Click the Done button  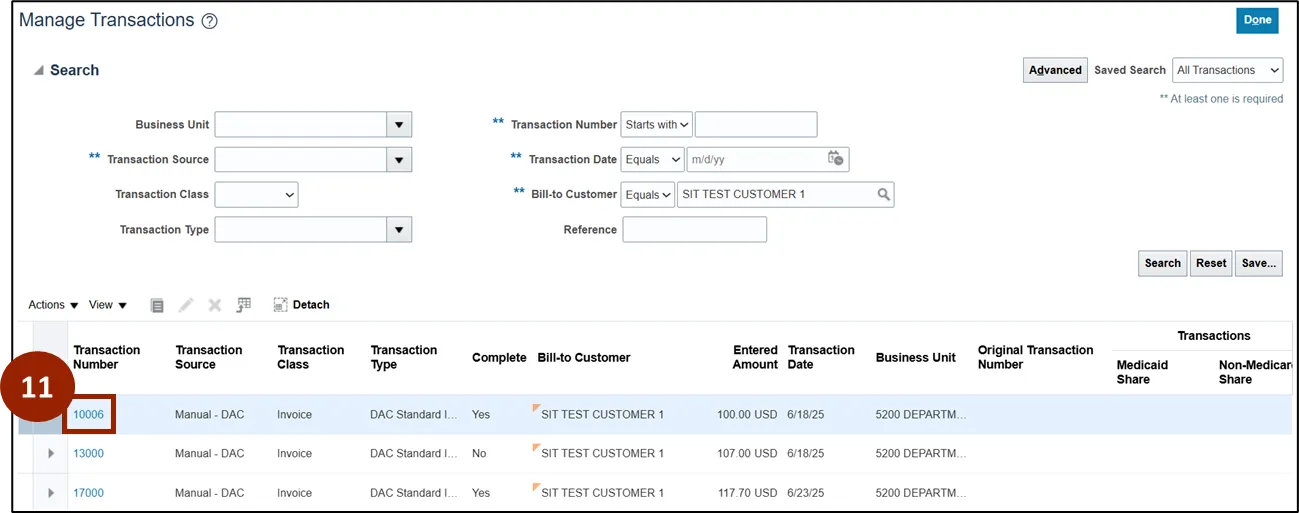click(1257, 20)
